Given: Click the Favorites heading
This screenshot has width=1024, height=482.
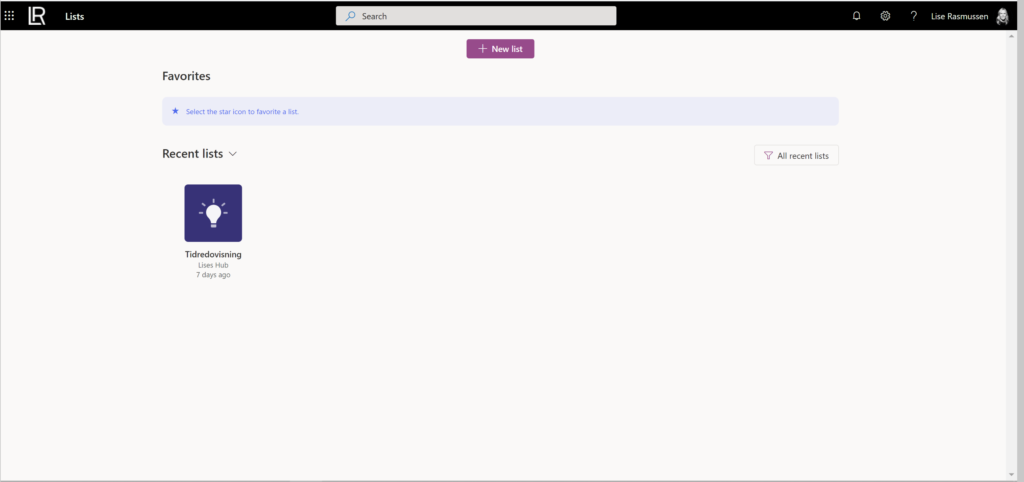Looking at the screenshot, I should click(186, 76).
